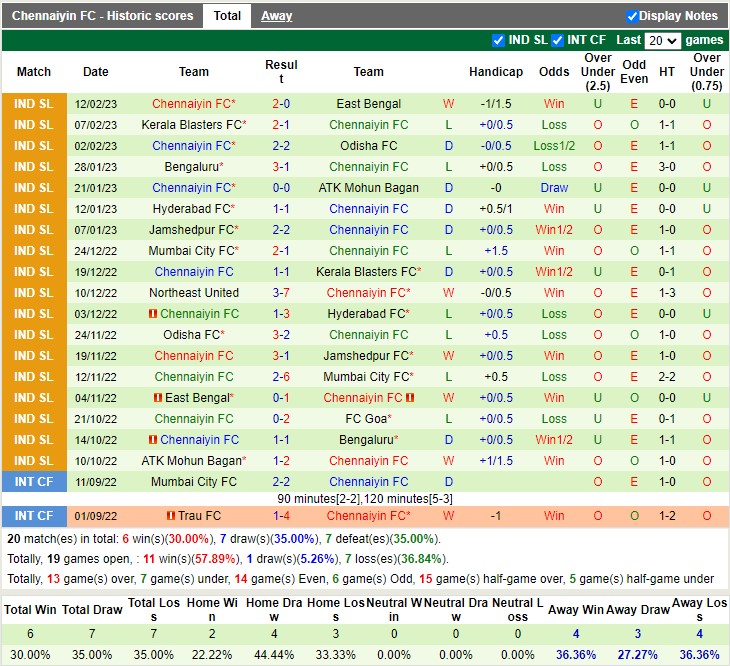Click the Handicap column header
Viewport: 730px width, 666px height.
click(495, 72)
